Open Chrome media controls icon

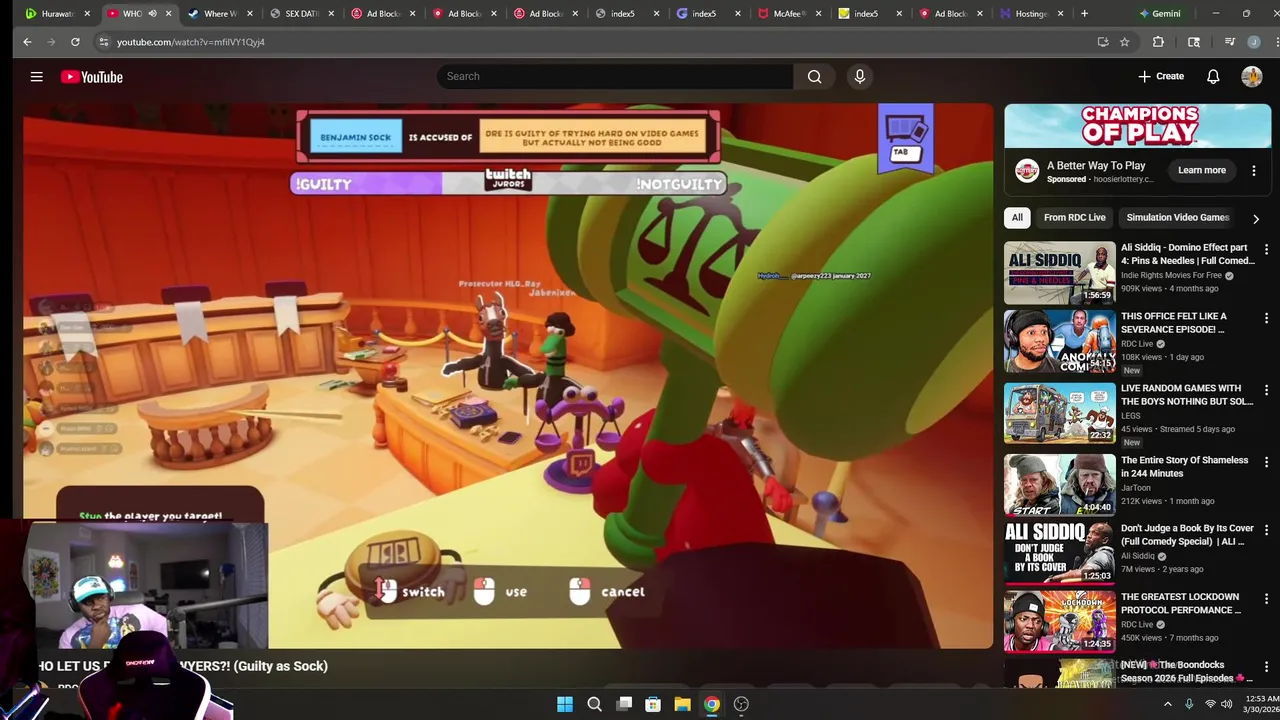tap(1229, 42)
